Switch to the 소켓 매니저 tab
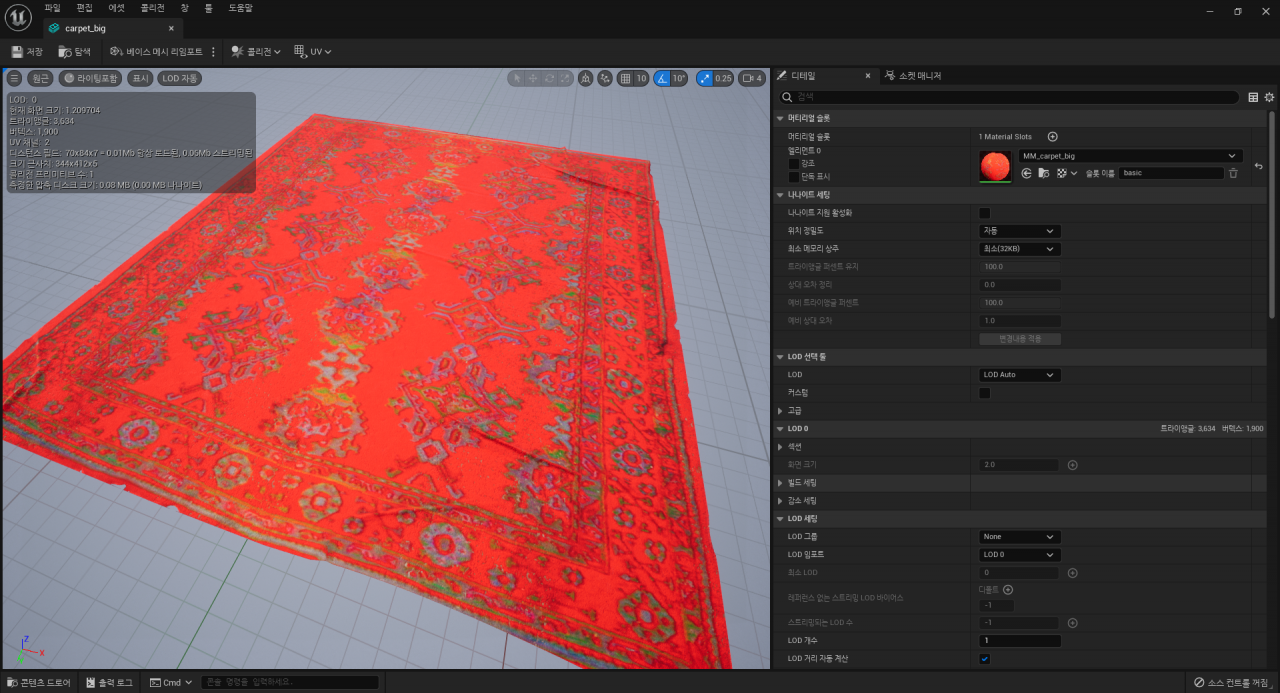Screen dimensions: 1280x693 [913, 76]
